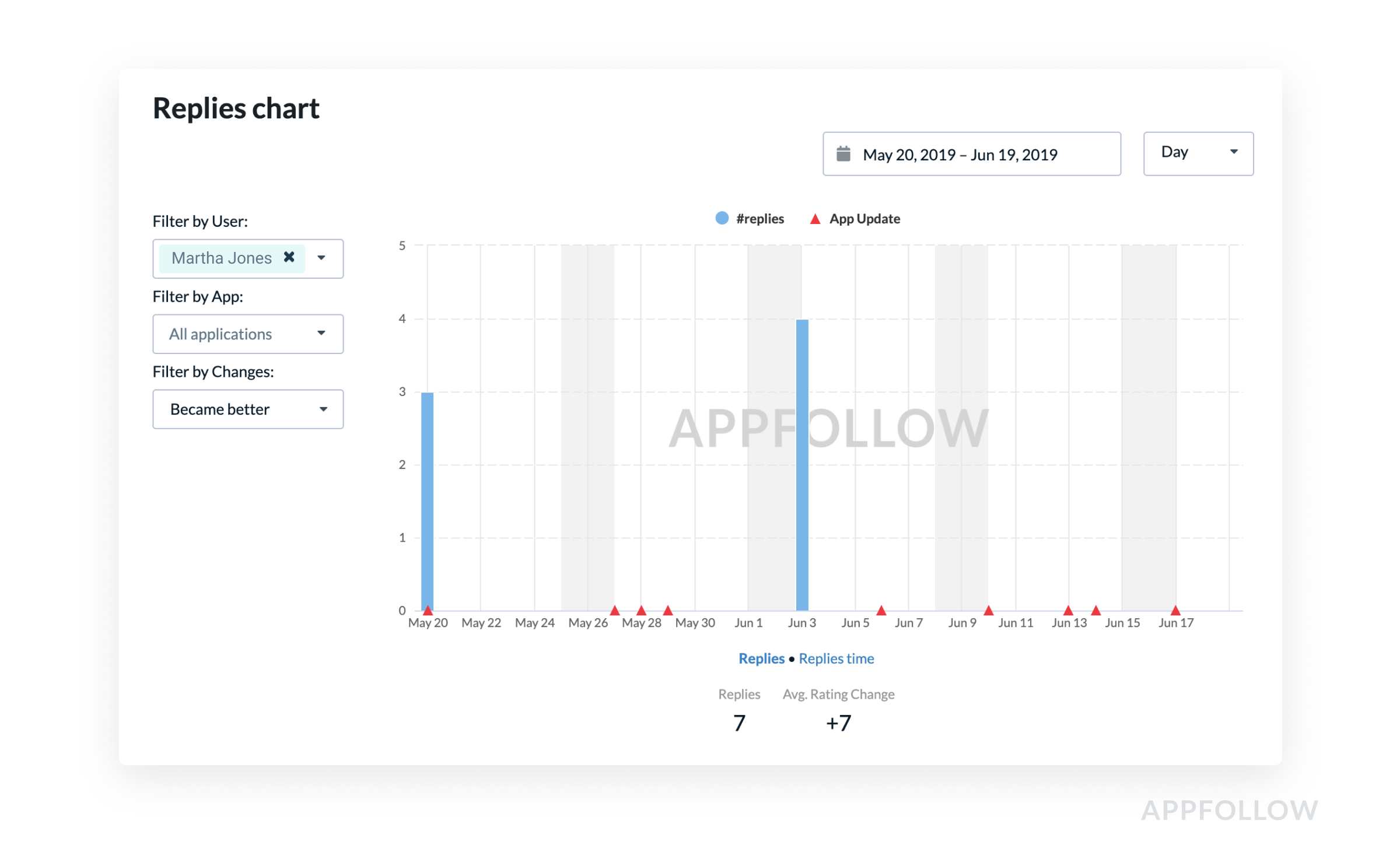The image size is (1400, 855).
Task: Switch to the Replies time view
Action: (836, 658)
